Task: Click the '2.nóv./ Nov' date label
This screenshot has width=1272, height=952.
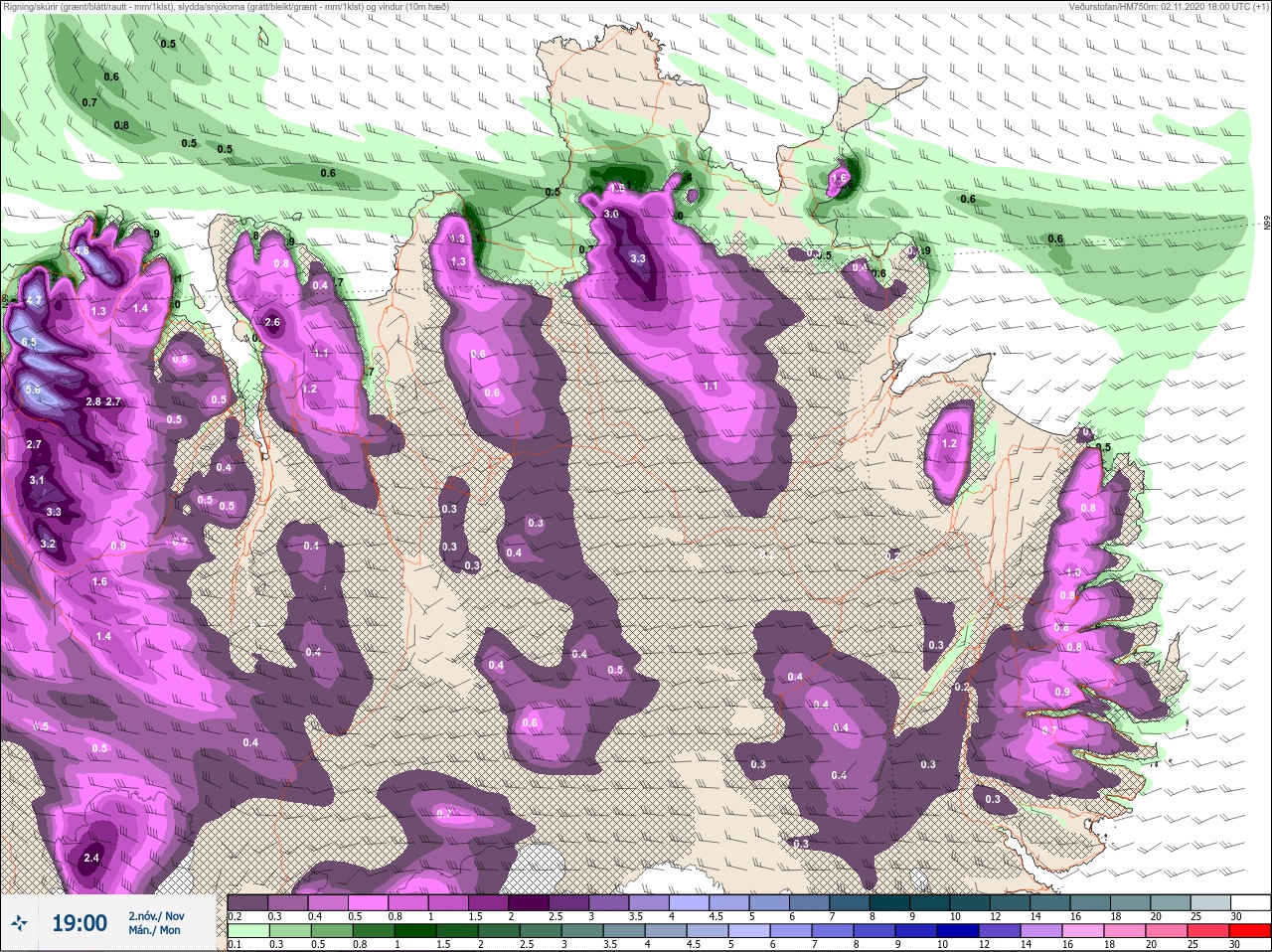Action: (156, 916)
